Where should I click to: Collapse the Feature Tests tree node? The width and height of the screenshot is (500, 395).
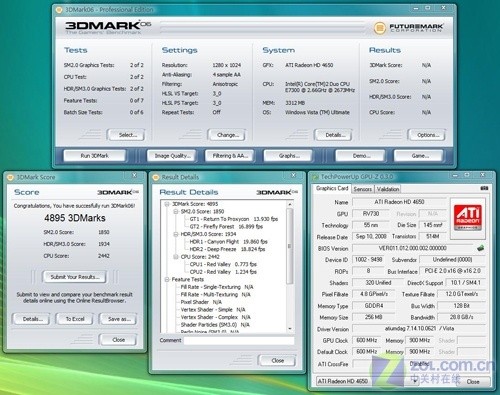tap(167, 280)
